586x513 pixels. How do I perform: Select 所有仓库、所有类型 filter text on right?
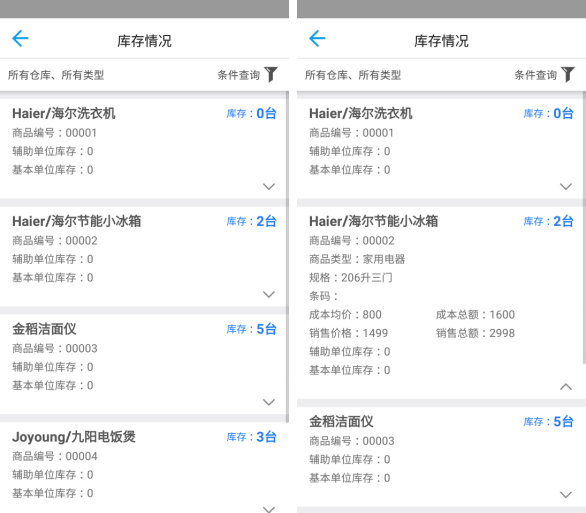[353, 75]
